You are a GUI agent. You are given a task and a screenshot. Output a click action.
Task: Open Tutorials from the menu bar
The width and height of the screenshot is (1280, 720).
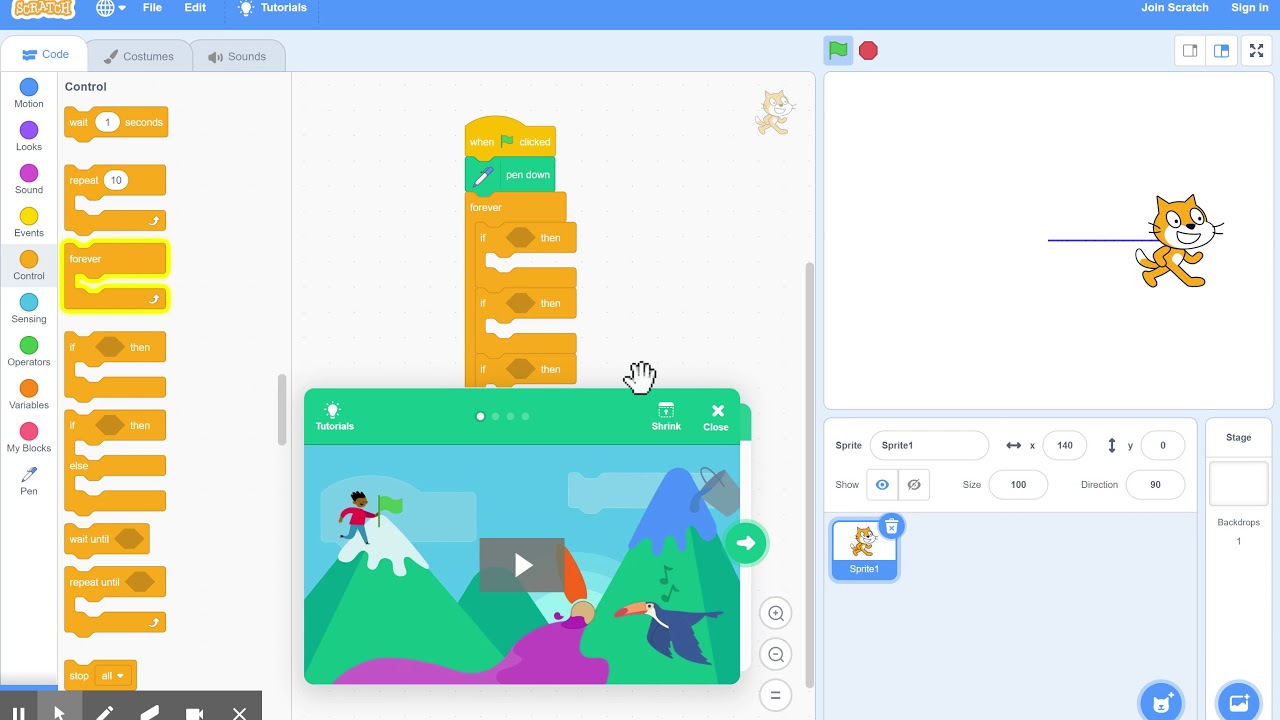(x=273, y=7)
